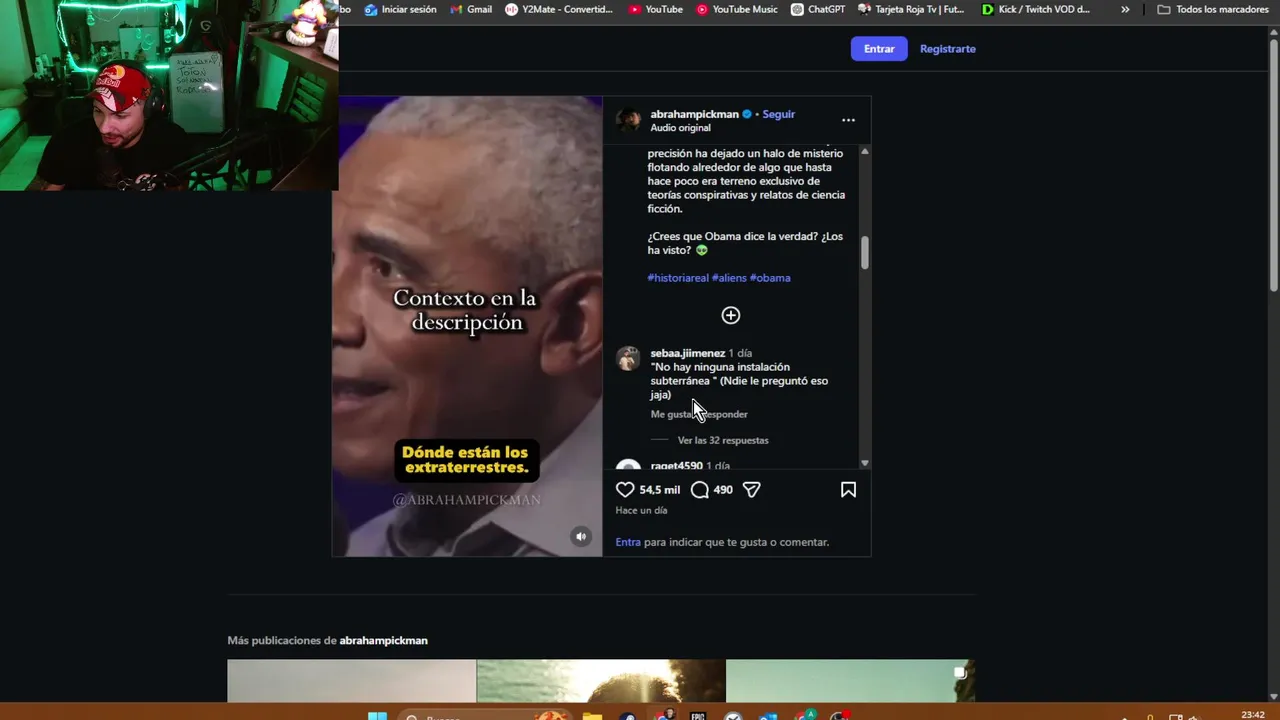
Task: Click the Hace un día timestamp
Action: pos(641,510)
